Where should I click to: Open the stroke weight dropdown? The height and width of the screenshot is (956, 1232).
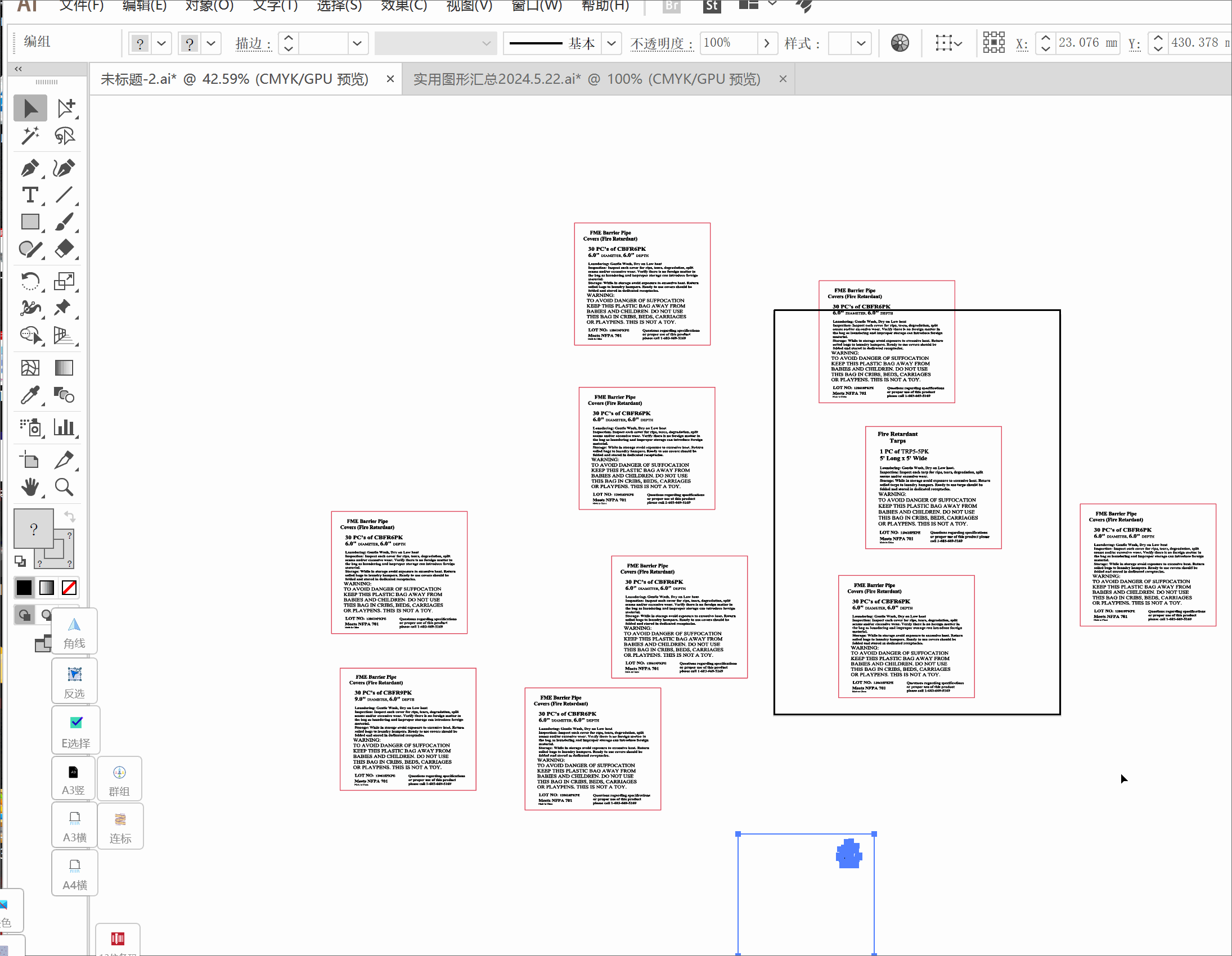click(x=357, y=43)
